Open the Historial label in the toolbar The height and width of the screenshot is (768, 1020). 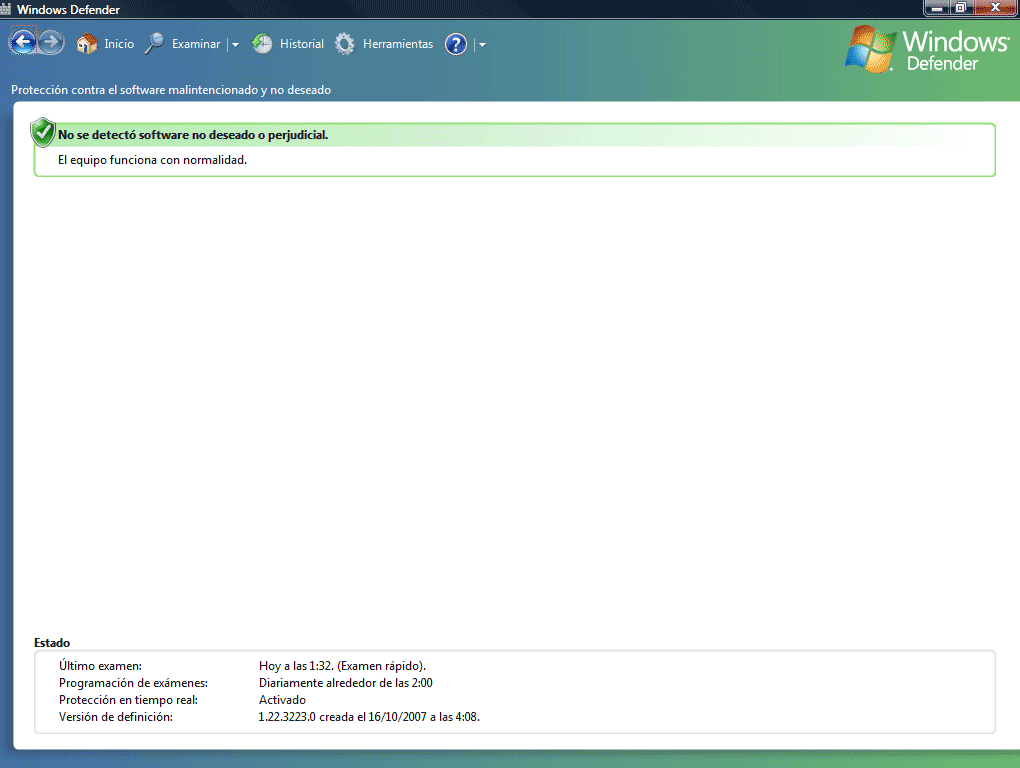pos(302,44)
